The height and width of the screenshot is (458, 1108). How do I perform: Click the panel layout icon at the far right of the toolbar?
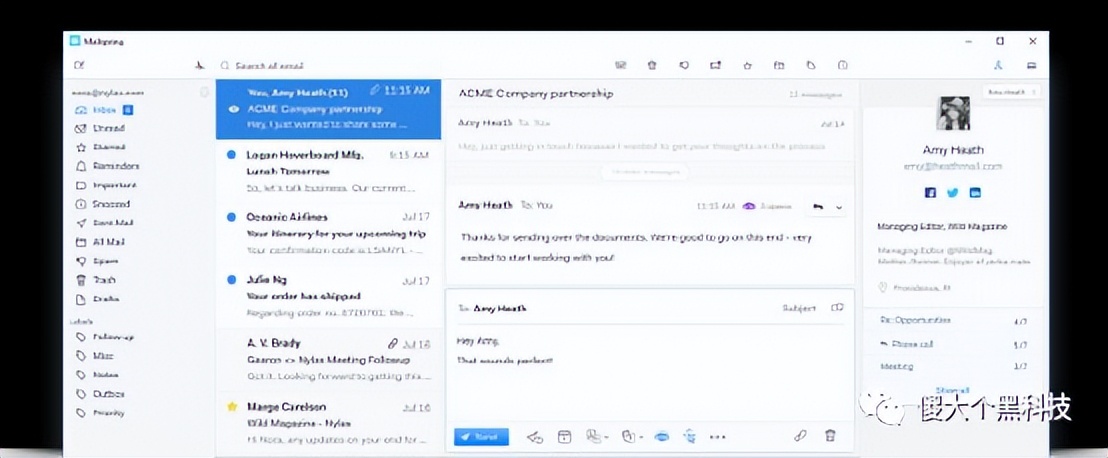1032,66
